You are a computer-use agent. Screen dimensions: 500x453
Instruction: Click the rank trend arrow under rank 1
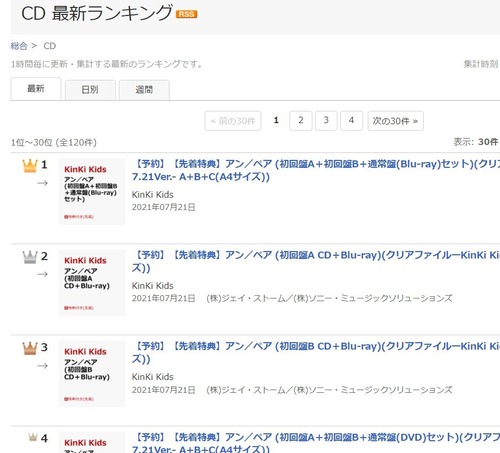tap(42, 183)
